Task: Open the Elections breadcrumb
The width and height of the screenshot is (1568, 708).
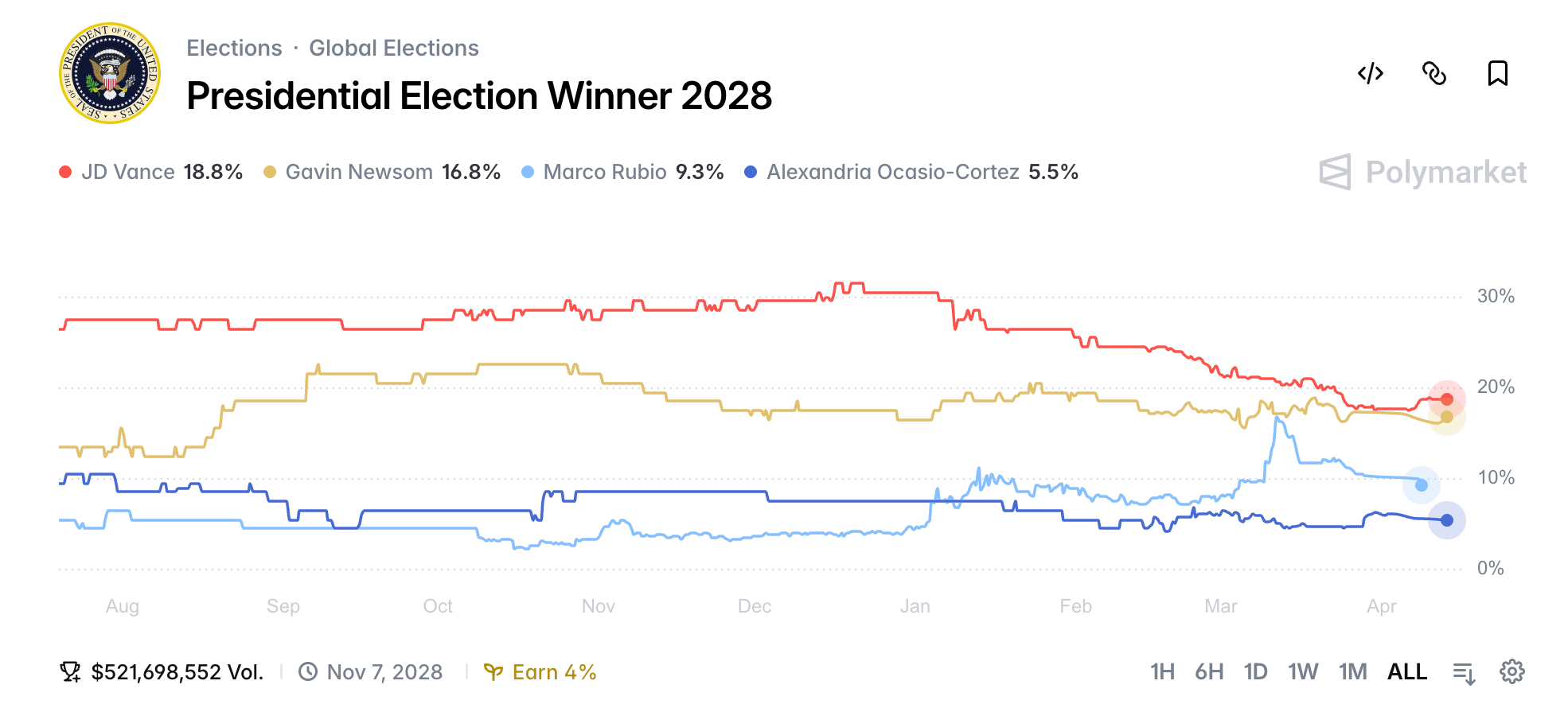Action: point(234,48)
